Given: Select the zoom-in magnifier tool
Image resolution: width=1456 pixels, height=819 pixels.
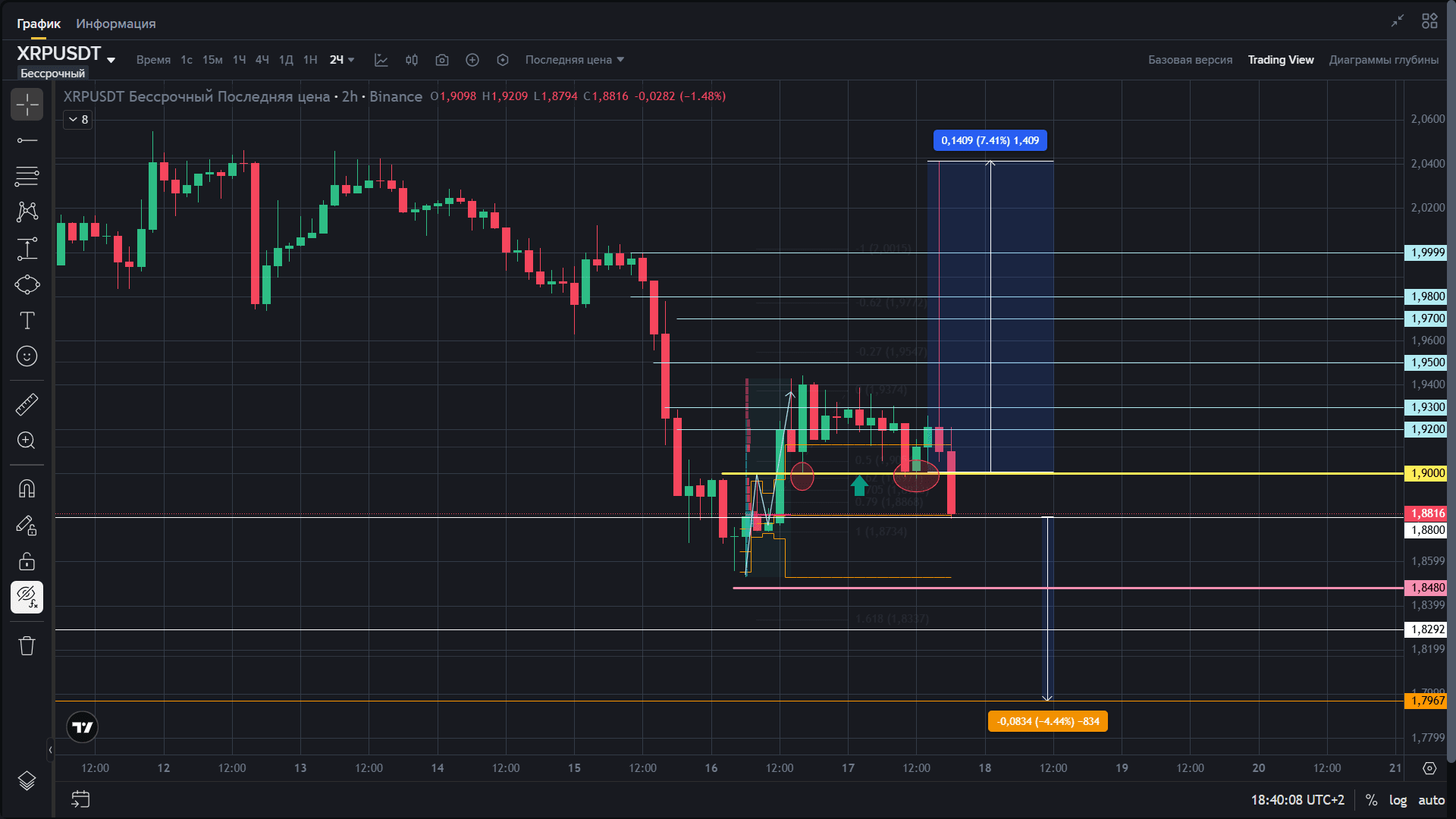Looking at the screenshot, I should click(x=27, y=441).
